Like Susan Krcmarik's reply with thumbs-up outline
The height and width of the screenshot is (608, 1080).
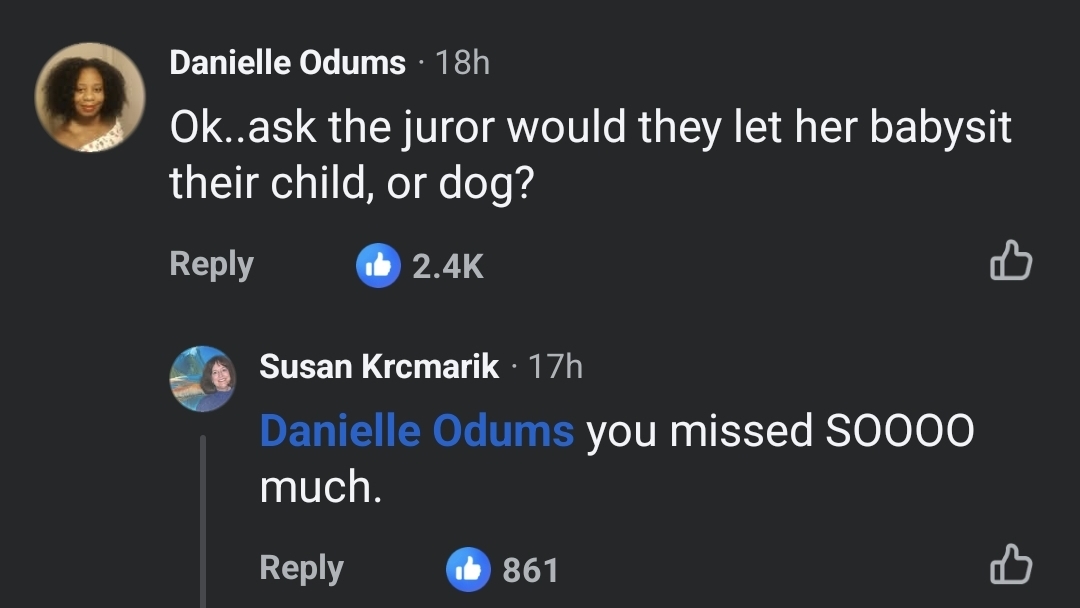[1011, 564]
